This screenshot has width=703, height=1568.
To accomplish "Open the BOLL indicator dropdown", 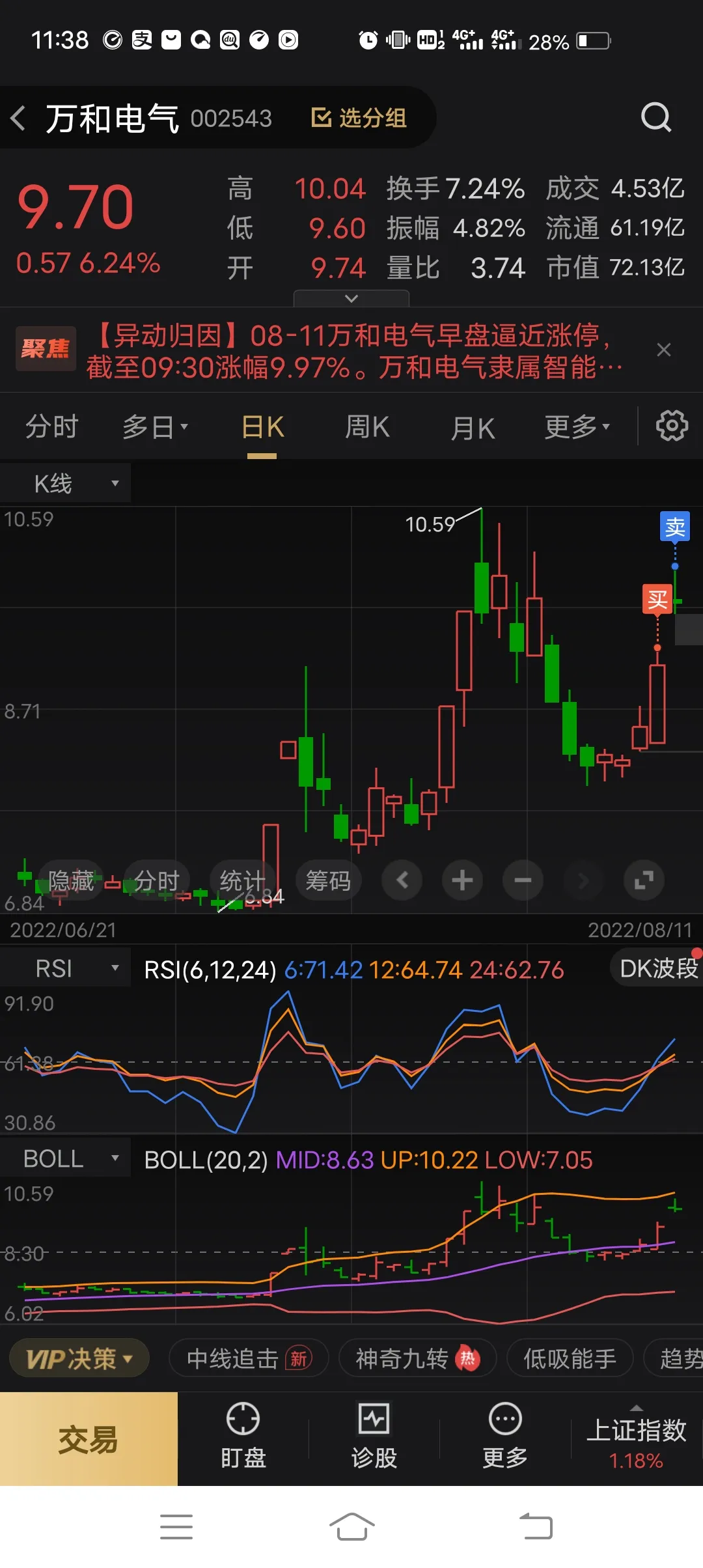I will click(65, 1158).
